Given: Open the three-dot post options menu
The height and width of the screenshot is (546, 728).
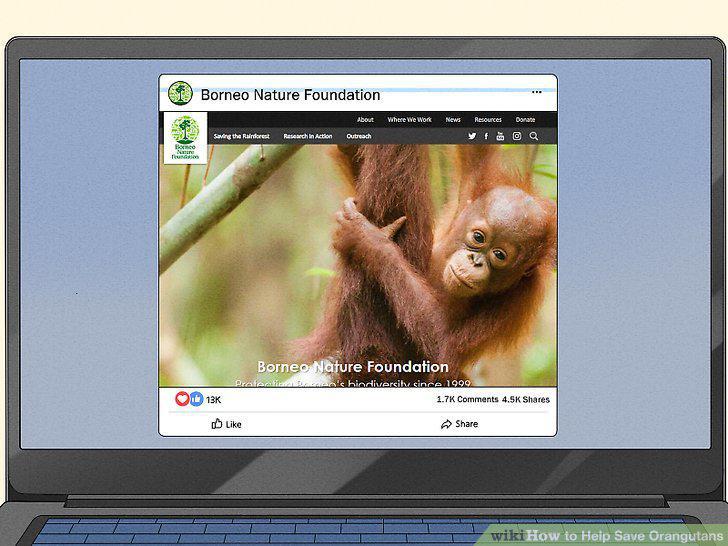Looking at the screenshot, I should pyautogui.click(x=536, y=92).
